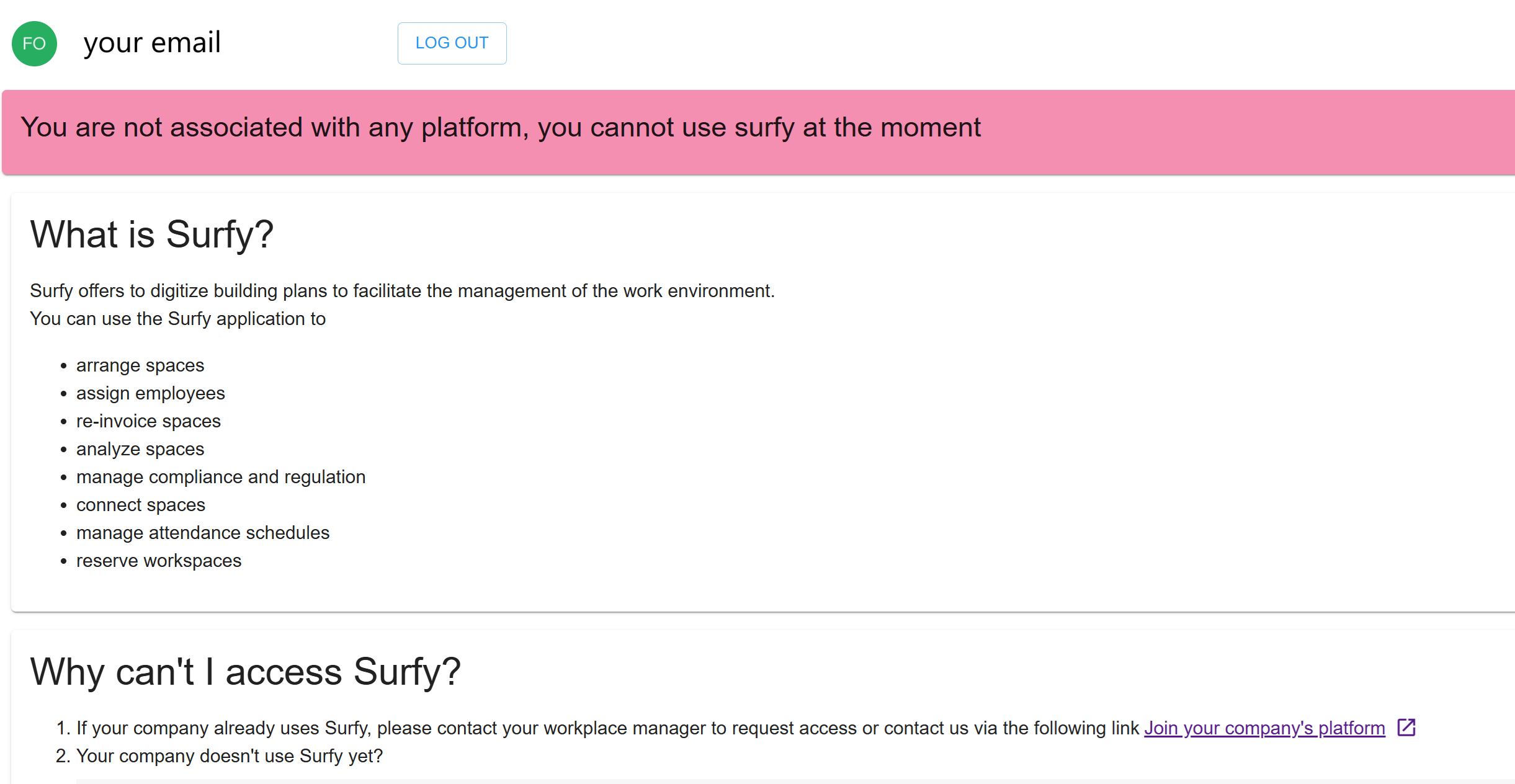Click 'You can use the Surfy application to' text
Viewport: 1515px width, 784px height.
[178, 319]
